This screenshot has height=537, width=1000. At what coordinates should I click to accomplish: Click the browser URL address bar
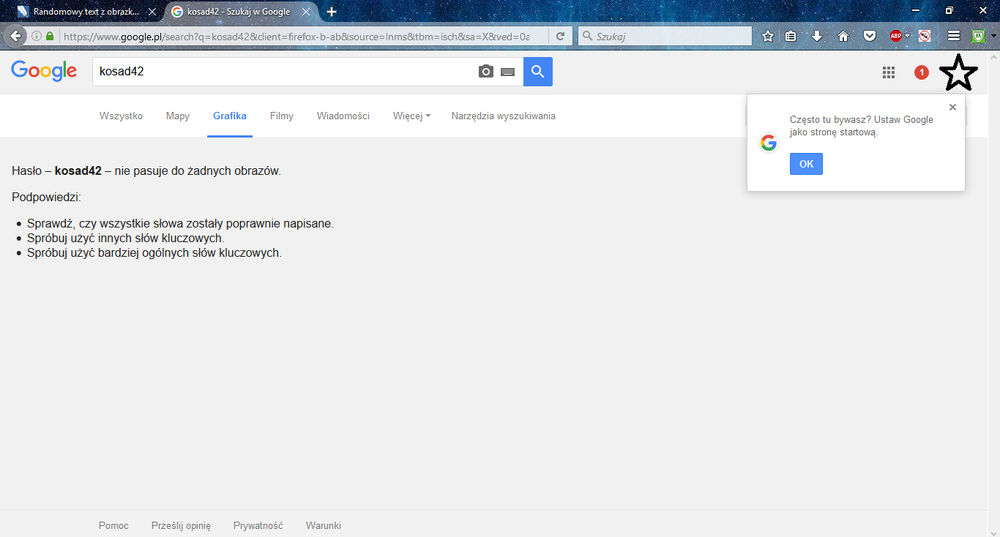pos(295,36)
